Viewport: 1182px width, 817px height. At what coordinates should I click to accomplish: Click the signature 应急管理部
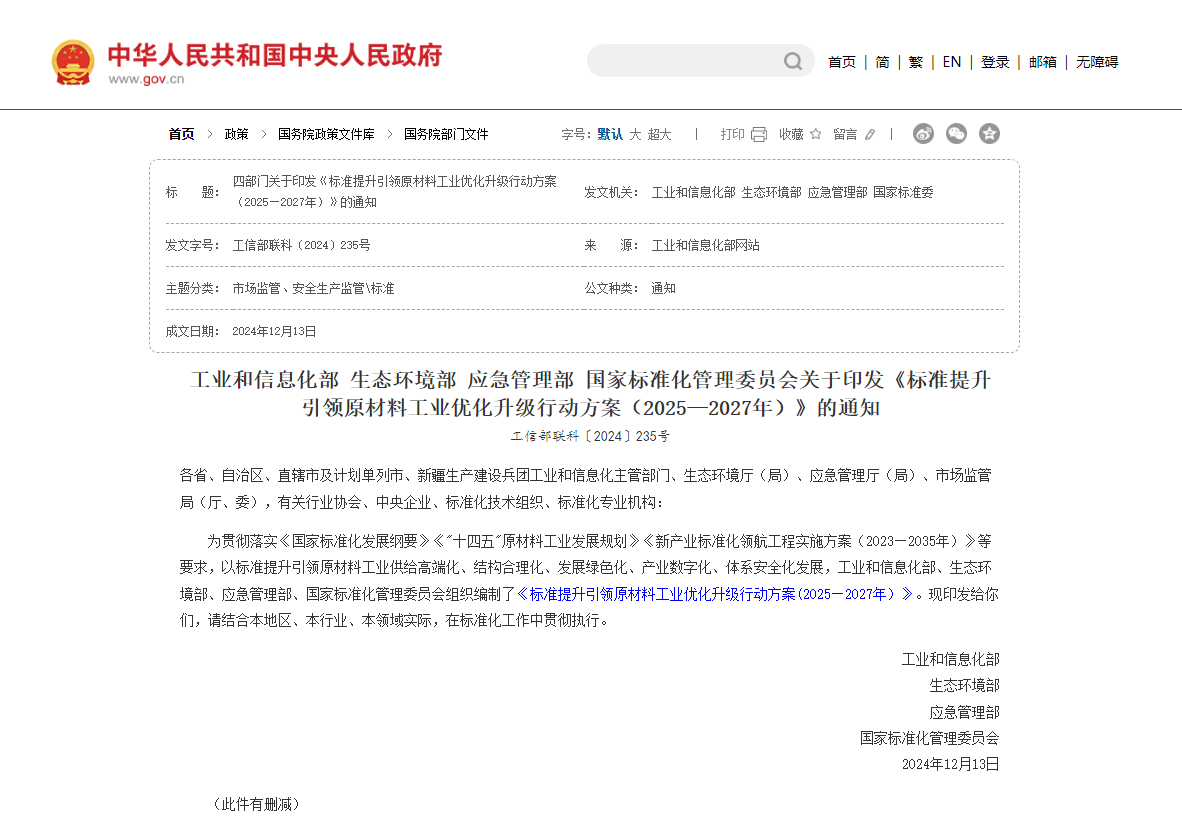point(964,711)
